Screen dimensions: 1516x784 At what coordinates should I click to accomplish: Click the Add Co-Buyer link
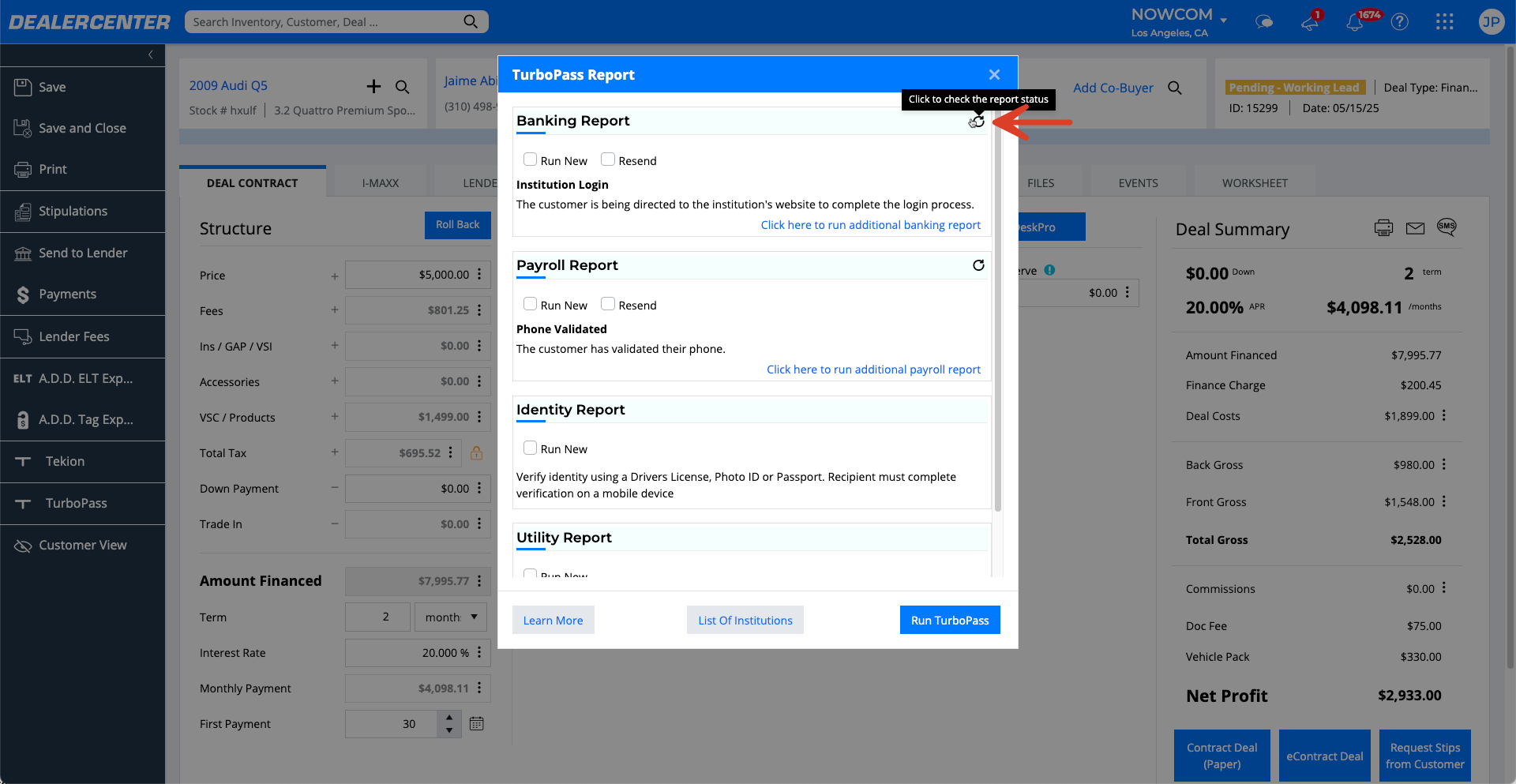coord(1113,88)
